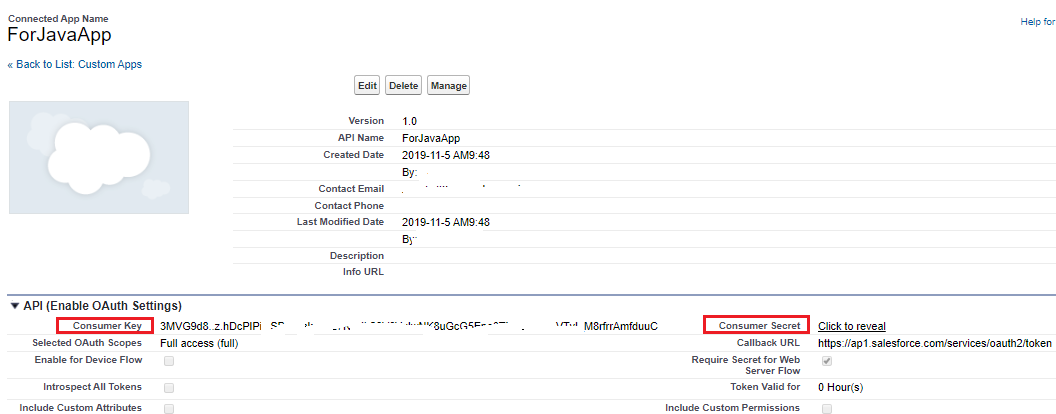Click the Manage button
The image size is (1056, 414).
click(449, 85)
